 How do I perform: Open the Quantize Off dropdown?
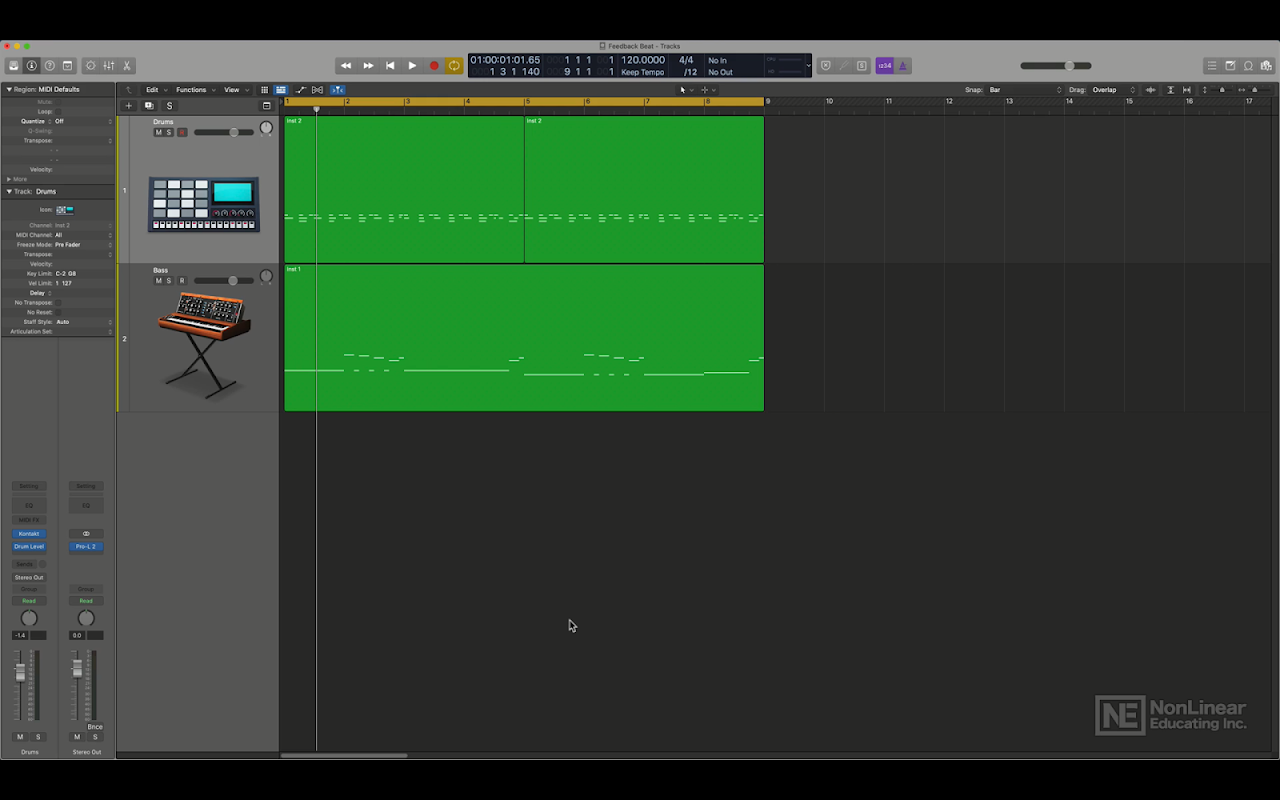click(83, 121)
